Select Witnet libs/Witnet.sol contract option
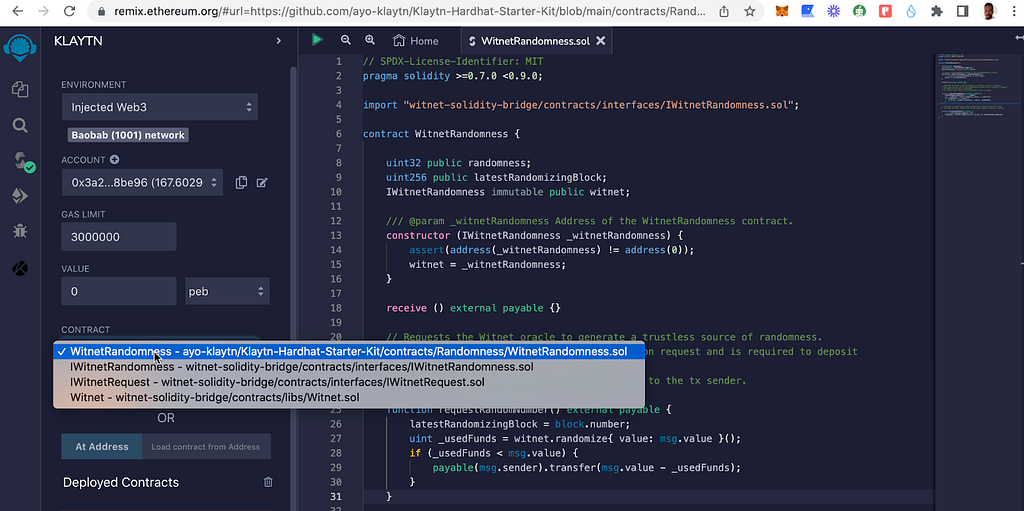The image size is (1024, 511). coord(349,397)
